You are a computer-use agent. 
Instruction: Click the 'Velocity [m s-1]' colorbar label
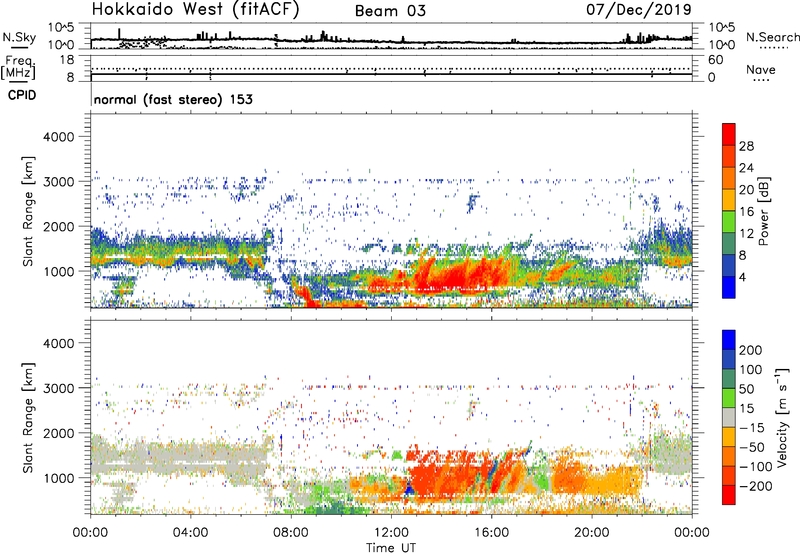coord(782,417)
